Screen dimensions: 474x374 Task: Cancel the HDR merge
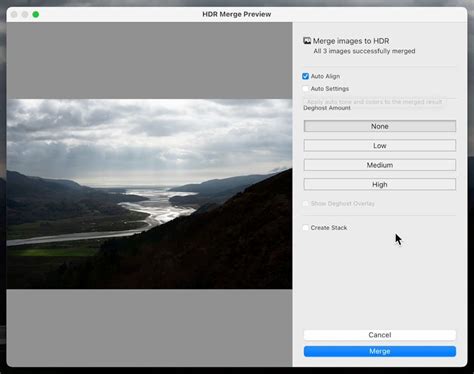pyautogui.click(x=380, y=335)
